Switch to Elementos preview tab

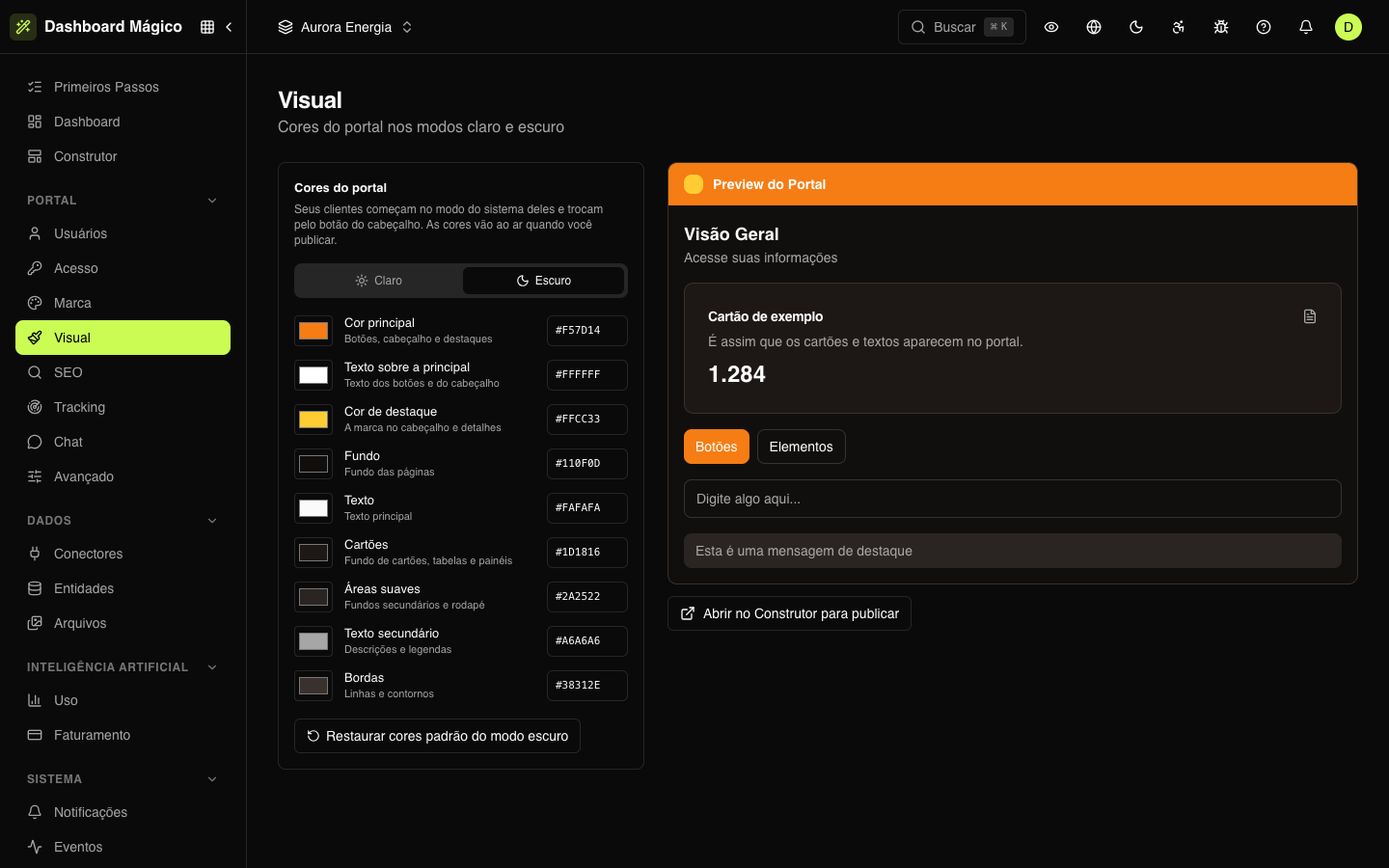pyautogui.click(x=802, y=447)
